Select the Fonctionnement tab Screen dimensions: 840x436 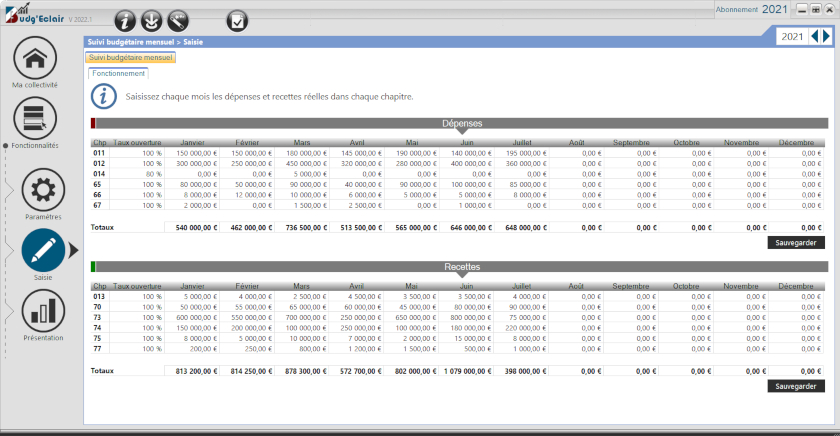[x=119, y=73]
